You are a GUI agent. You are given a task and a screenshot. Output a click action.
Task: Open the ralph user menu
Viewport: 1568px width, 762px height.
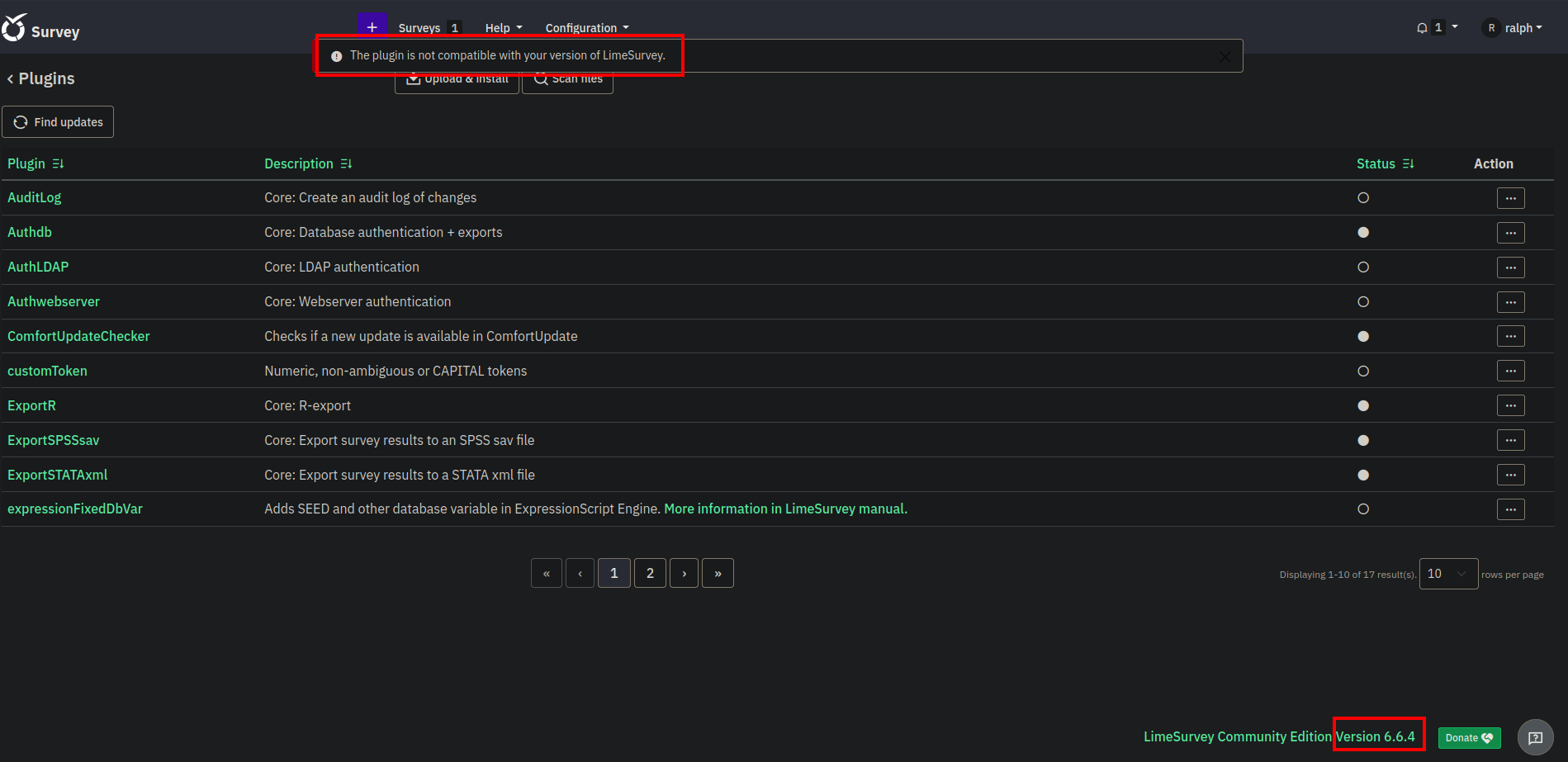click(x=1514, y=28)
